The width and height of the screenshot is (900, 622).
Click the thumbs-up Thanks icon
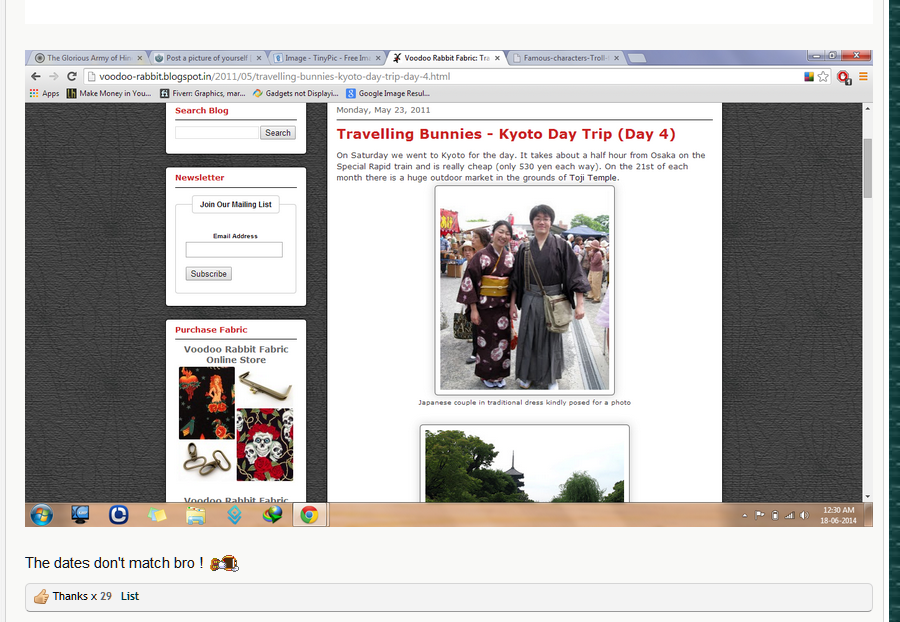click(41, 597)
